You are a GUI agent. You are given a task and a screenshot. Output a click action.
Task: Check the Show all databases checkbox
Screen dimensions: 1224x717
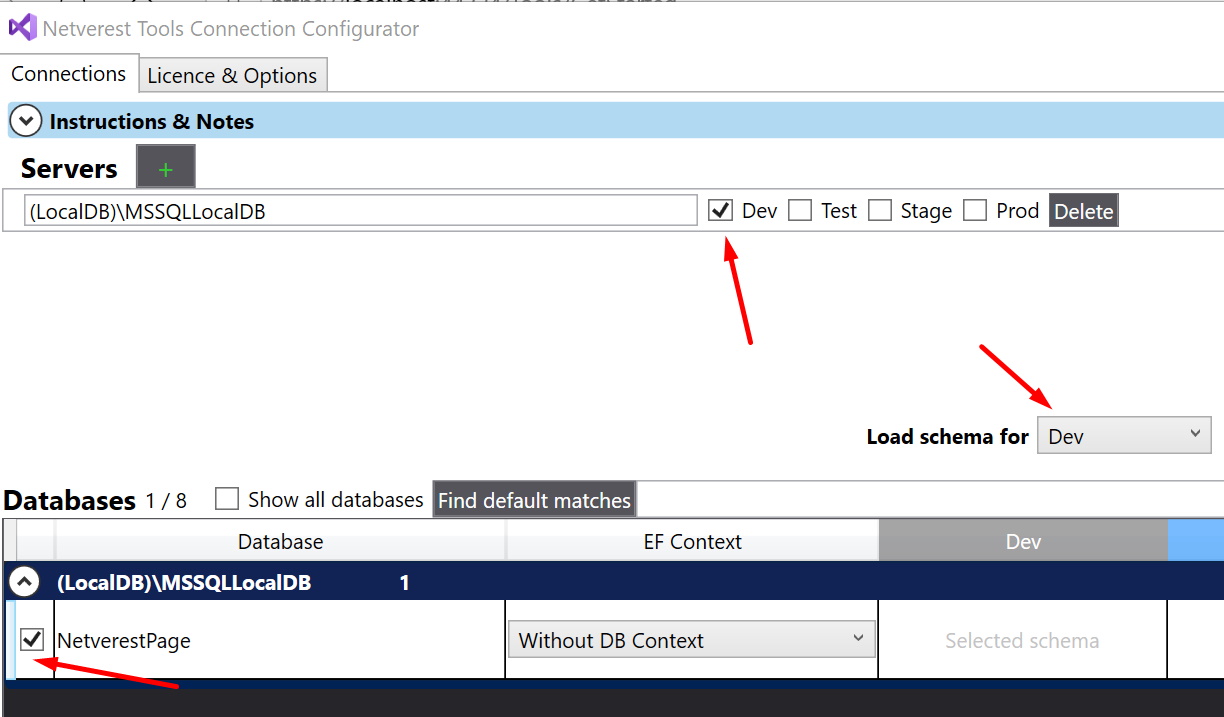[x=227, y=499]
